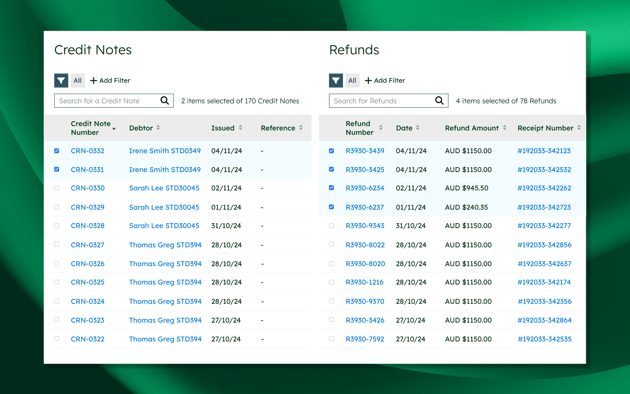Check the CRN-0326 row checkbox
Viewport: 630px width, 394px height.
pyautogui.click(x=57, y=263)
